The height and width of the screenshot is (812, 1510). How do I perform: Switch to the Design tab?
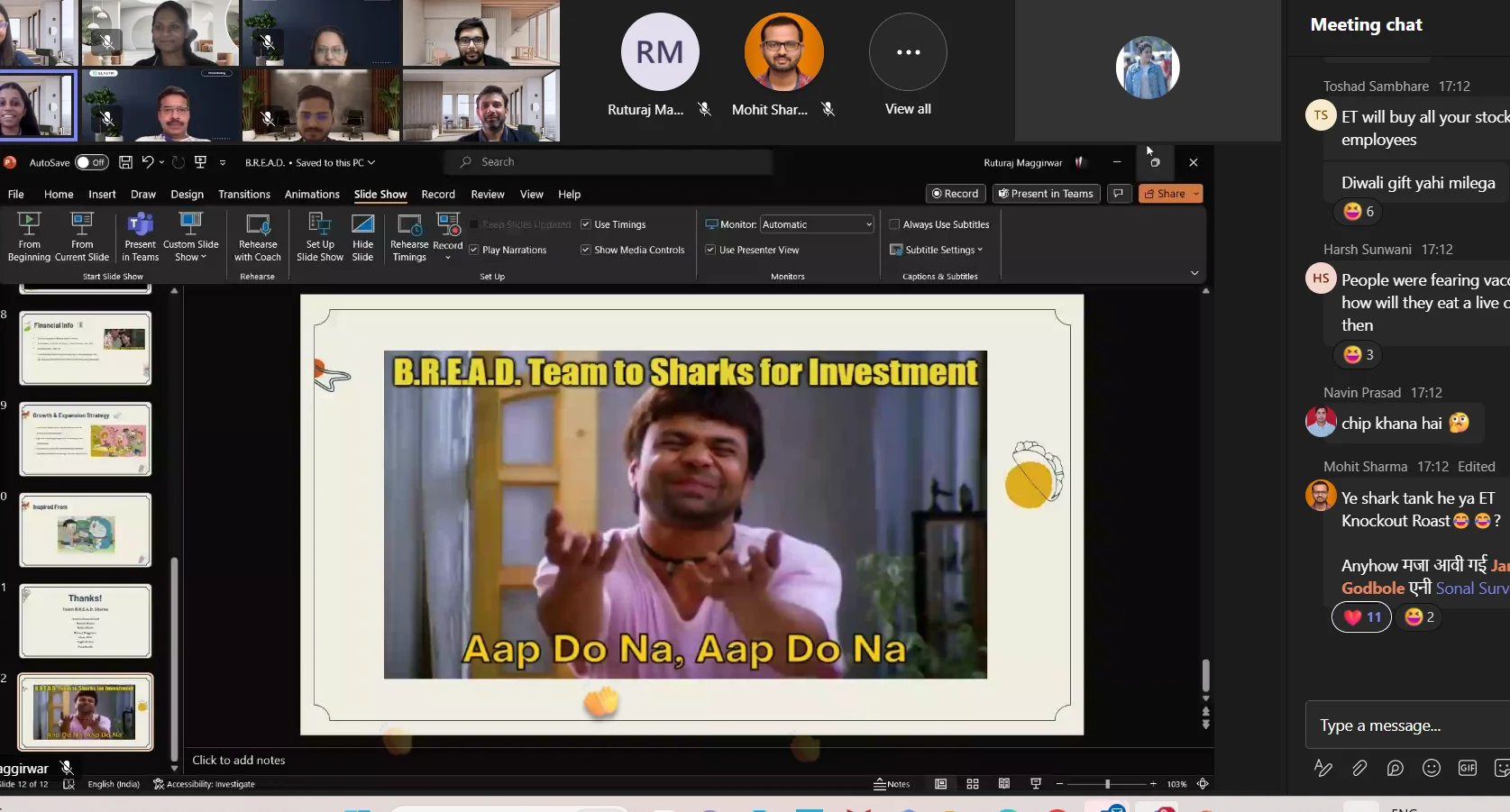pos(187,194)
